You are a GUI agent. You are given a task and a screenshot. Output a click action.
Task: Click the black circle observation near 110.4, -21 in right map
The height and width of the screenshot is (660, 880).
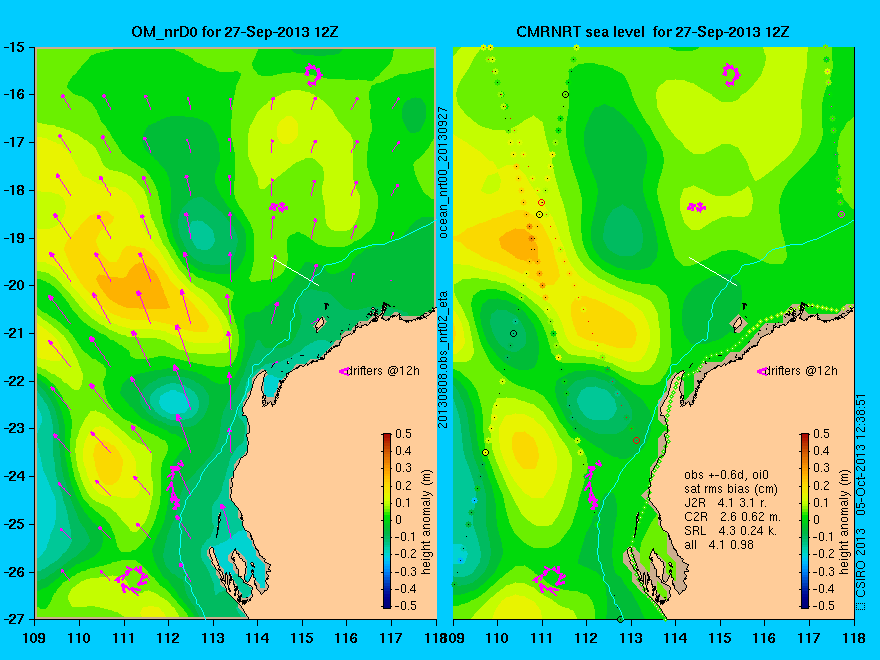pos(514,333)
